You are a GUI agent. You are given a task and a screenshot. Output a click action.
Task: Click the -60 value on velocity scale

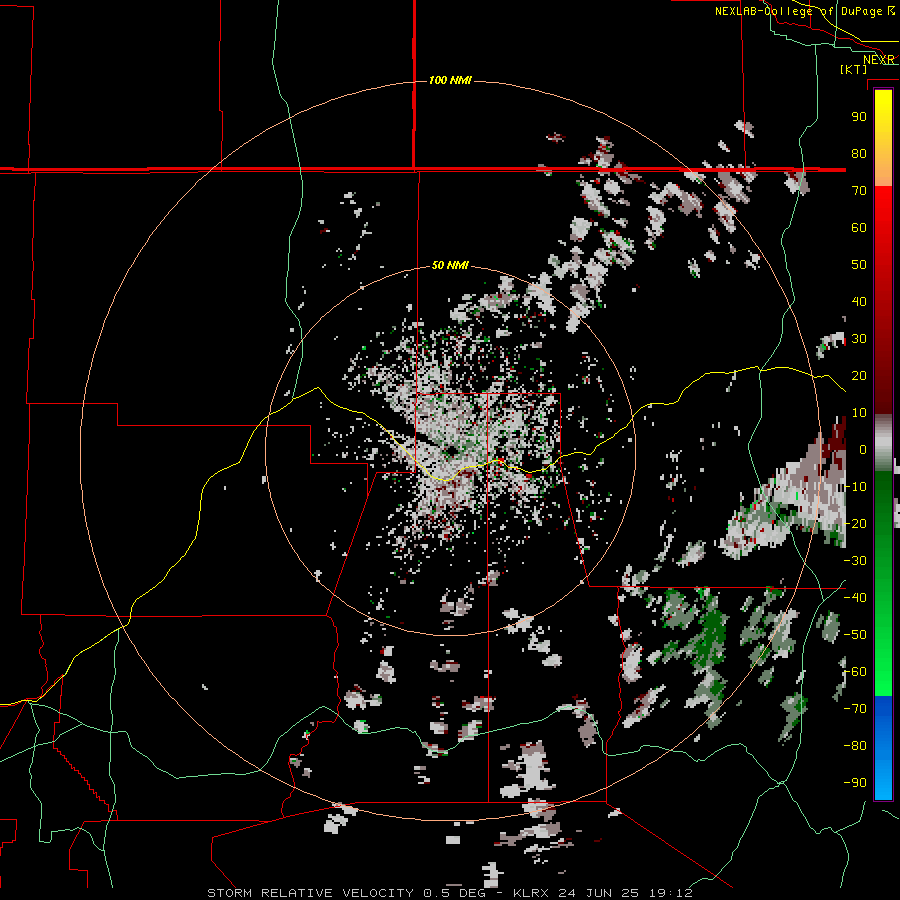[x=855, y=672]
